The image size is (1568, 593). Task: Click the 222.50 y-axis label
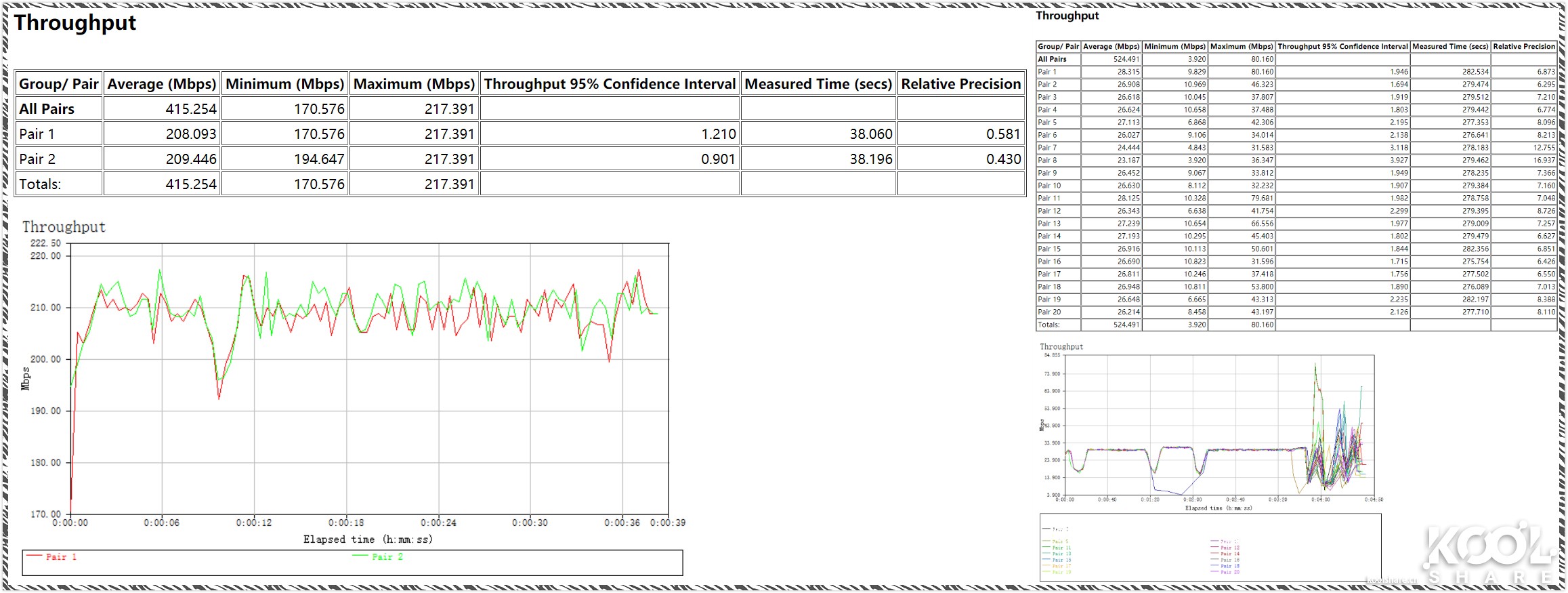[45, 243]
